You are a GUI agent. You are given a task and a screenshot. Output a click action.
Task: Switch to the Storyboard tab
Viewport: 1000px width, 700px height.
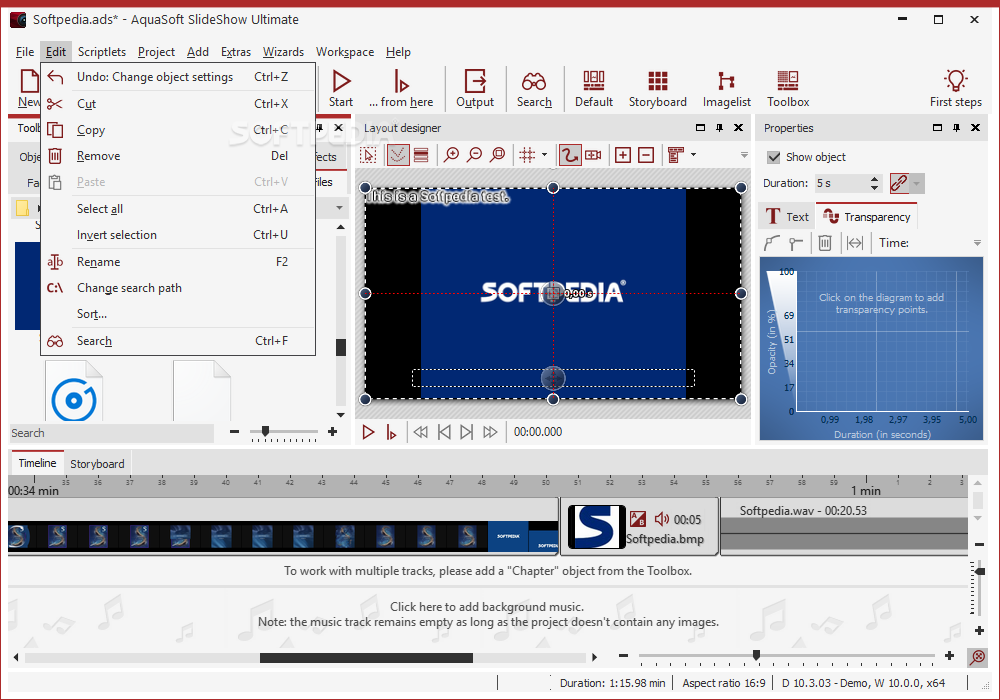coord(97,463)
